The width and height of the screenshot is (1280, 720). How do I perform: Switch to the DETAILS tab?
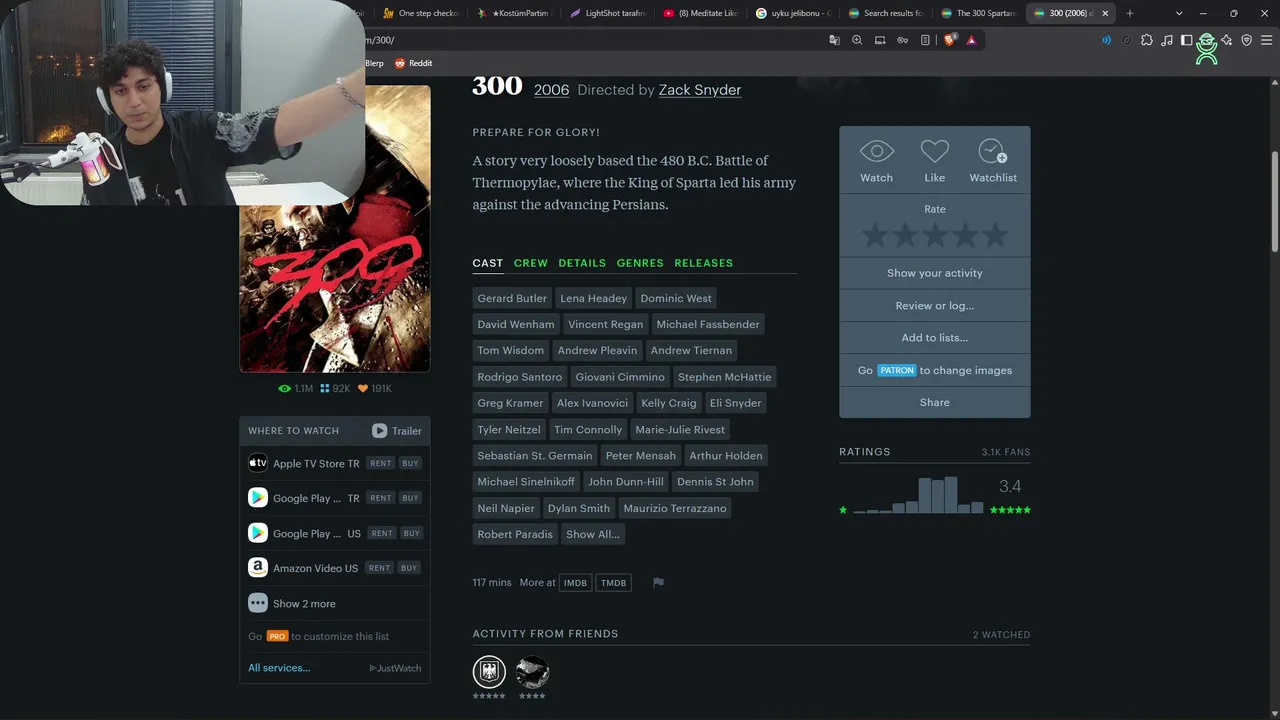tap(582, 263)
